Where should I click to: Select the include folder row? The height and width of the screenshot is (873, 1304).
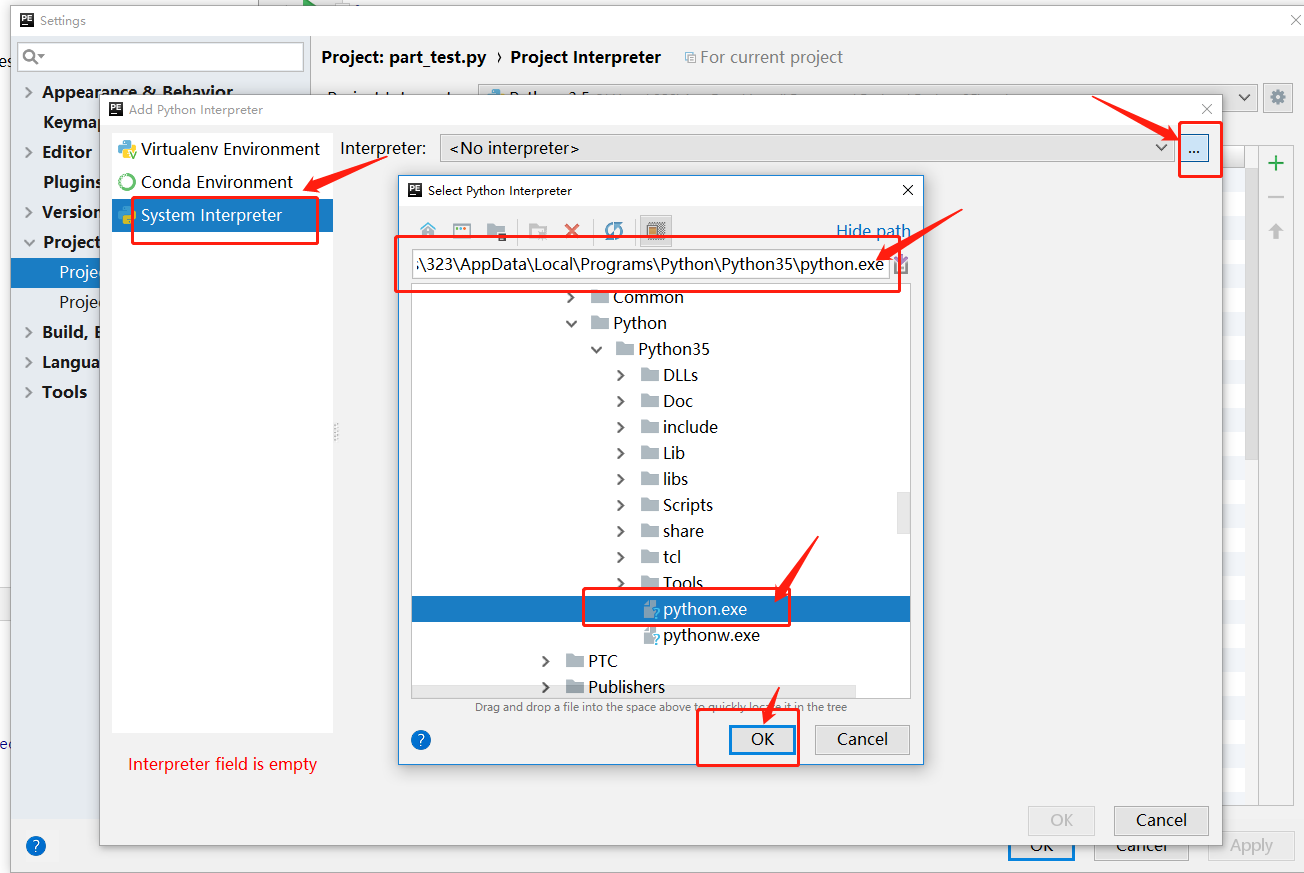(661, 427)
